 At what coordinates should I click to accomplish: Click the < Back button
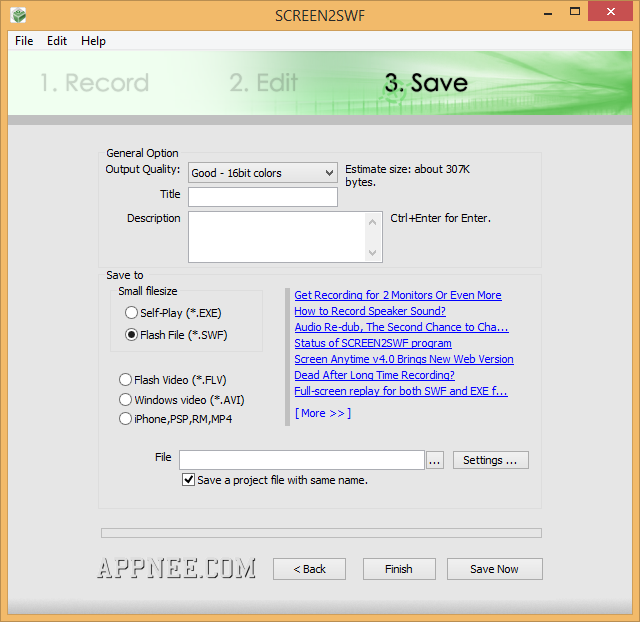[309, 569]
